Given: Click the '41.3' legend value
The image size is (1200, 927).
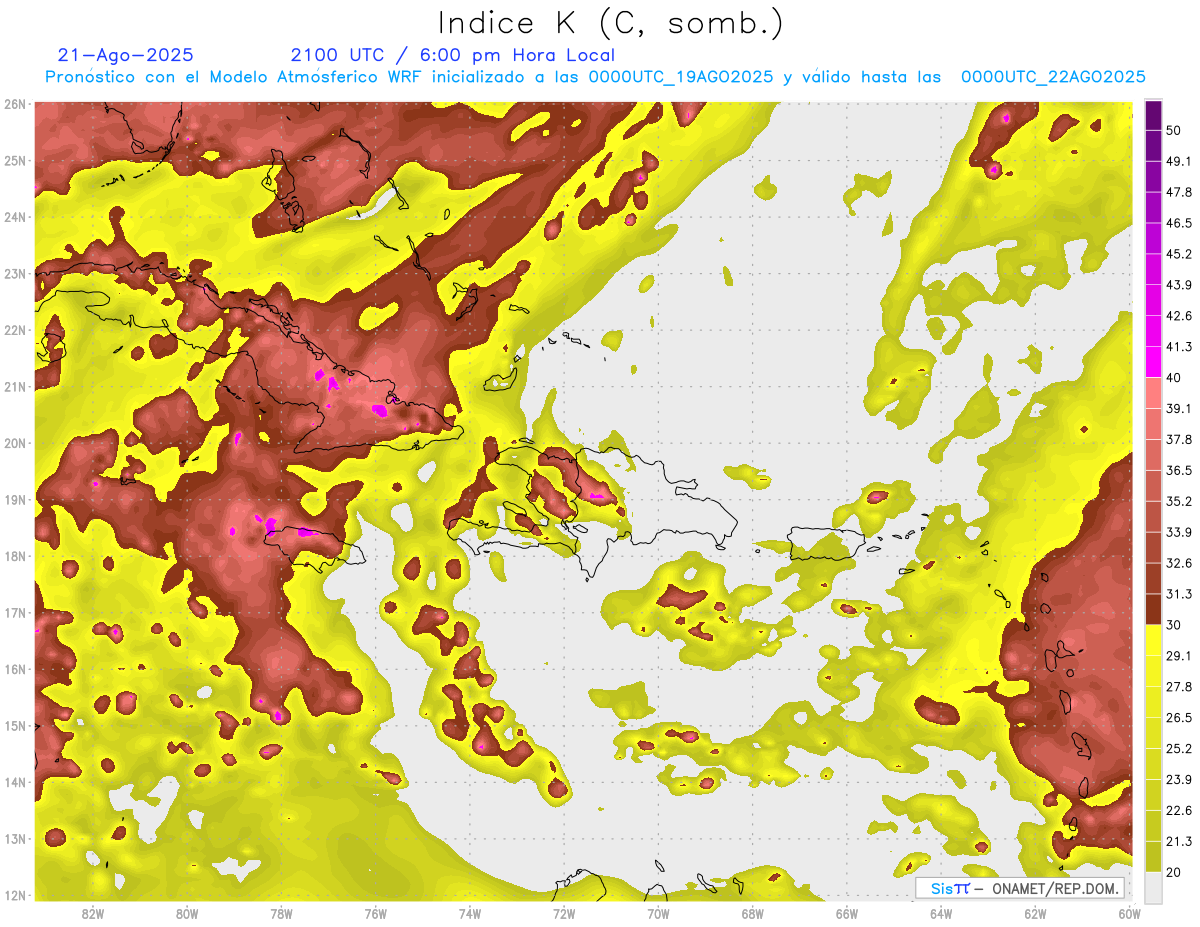Looking at the screenshot, I should [x=1179, y=347].
